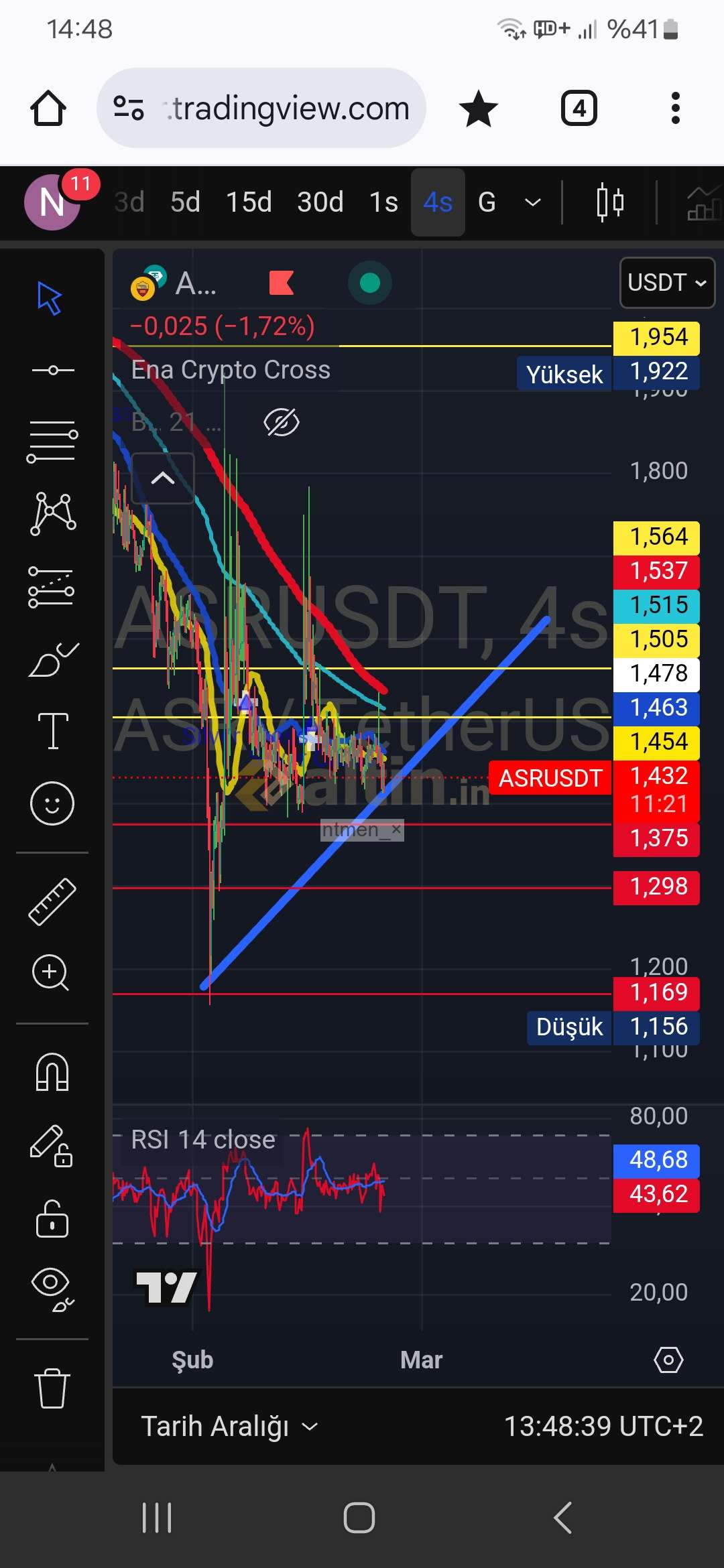Select the XABCD pattern tool
724x1568 pixels.
(x=53, y=514)
